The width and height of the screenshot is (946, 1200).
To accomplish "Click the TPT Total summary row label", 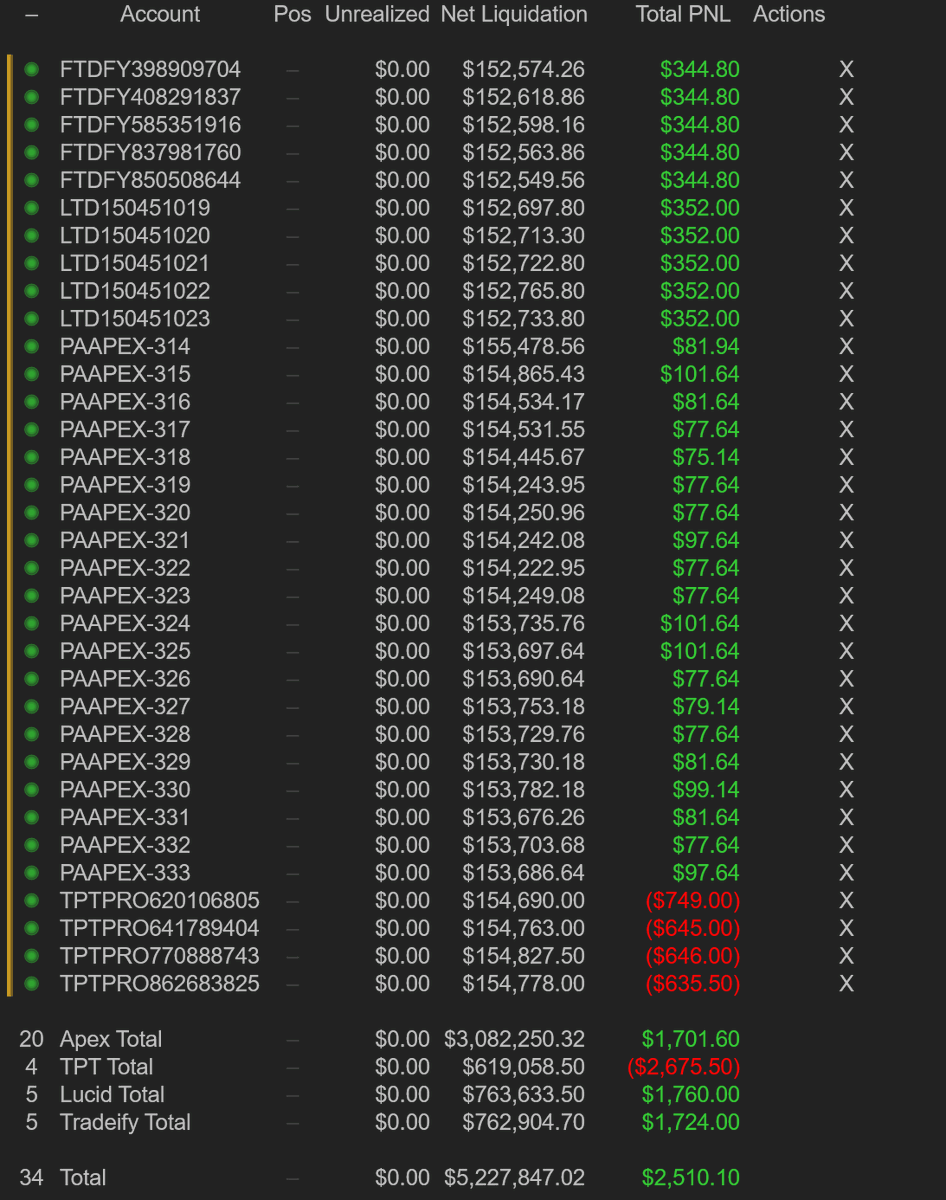I will 107,1067.
